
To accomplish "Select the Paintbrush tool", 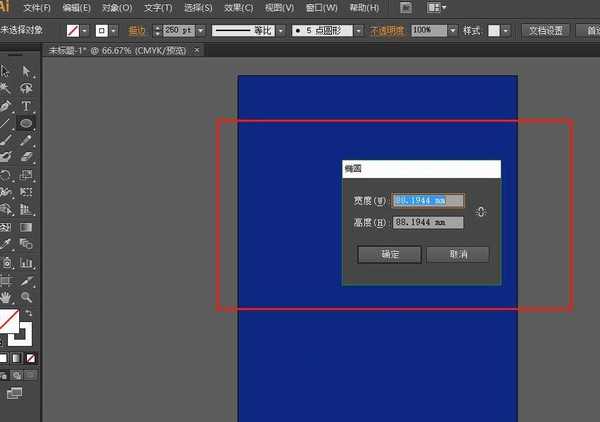I will pyautogui.click(x=5, y=140).
